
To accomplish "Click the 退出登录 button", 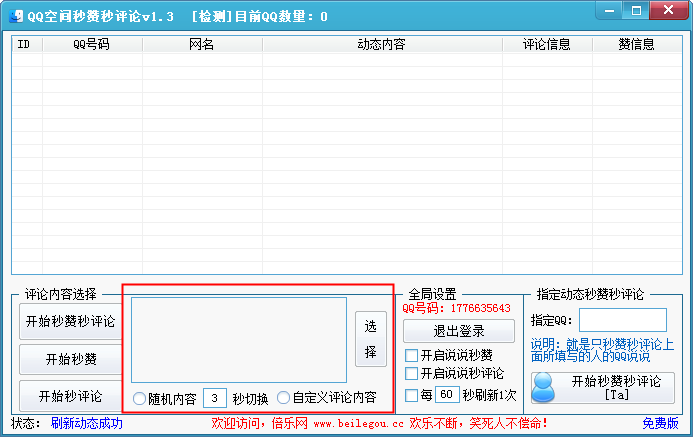I will coord(459,331).
